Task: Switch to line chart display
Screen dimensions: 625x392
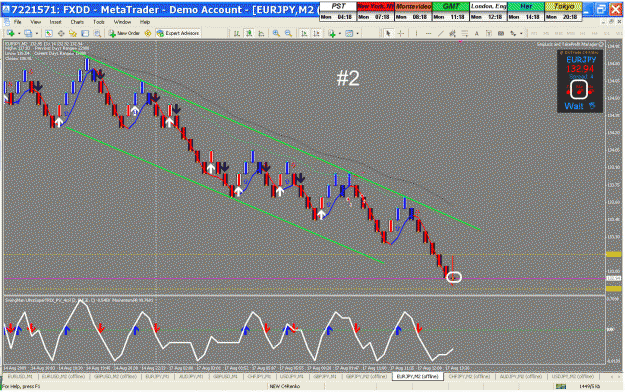Action: [261, 33]
